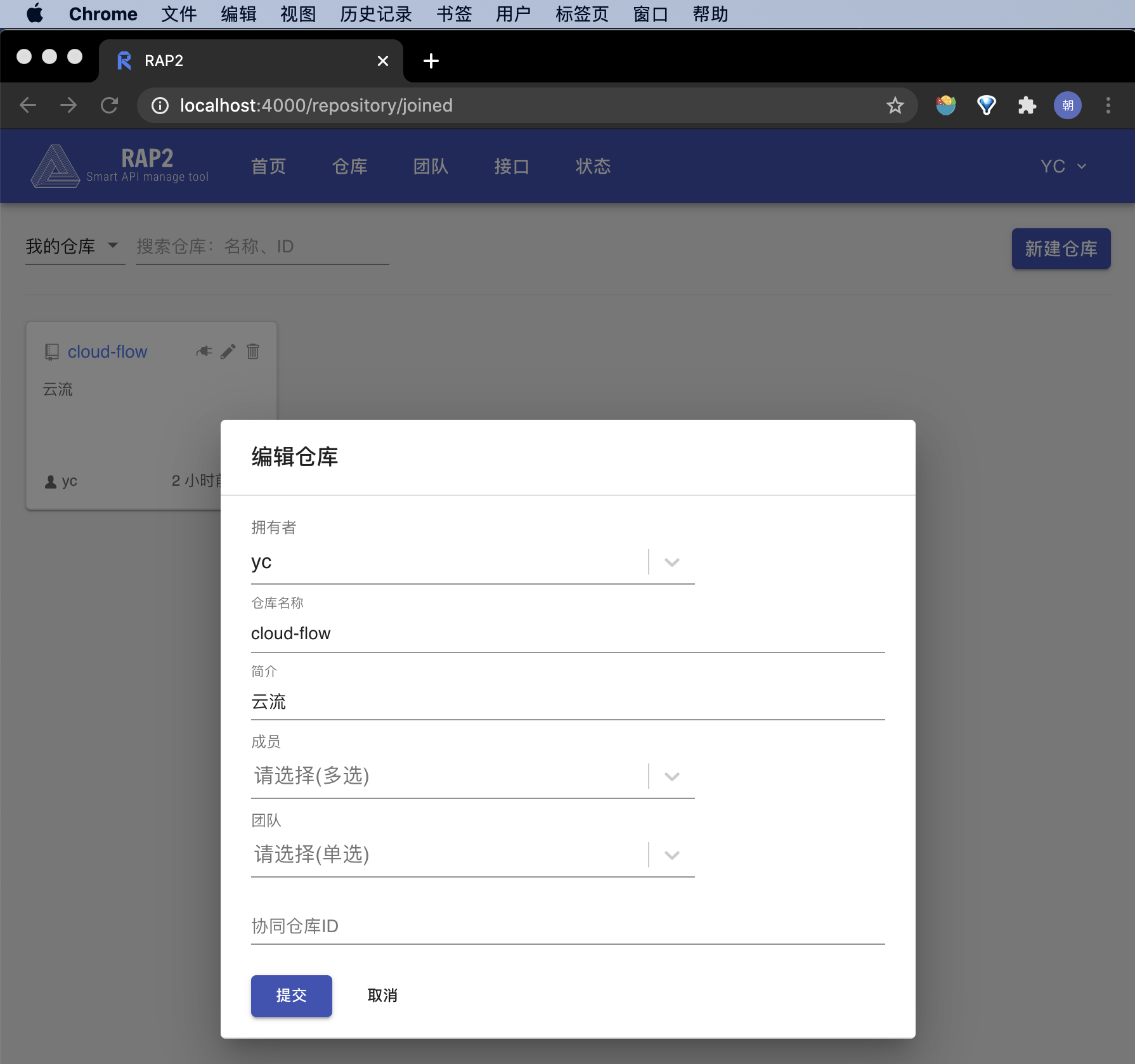This screenshot has width=1135, height=1064.
Task: Click the trash delete icon on cloud-flow card
Action: [253, 351]
